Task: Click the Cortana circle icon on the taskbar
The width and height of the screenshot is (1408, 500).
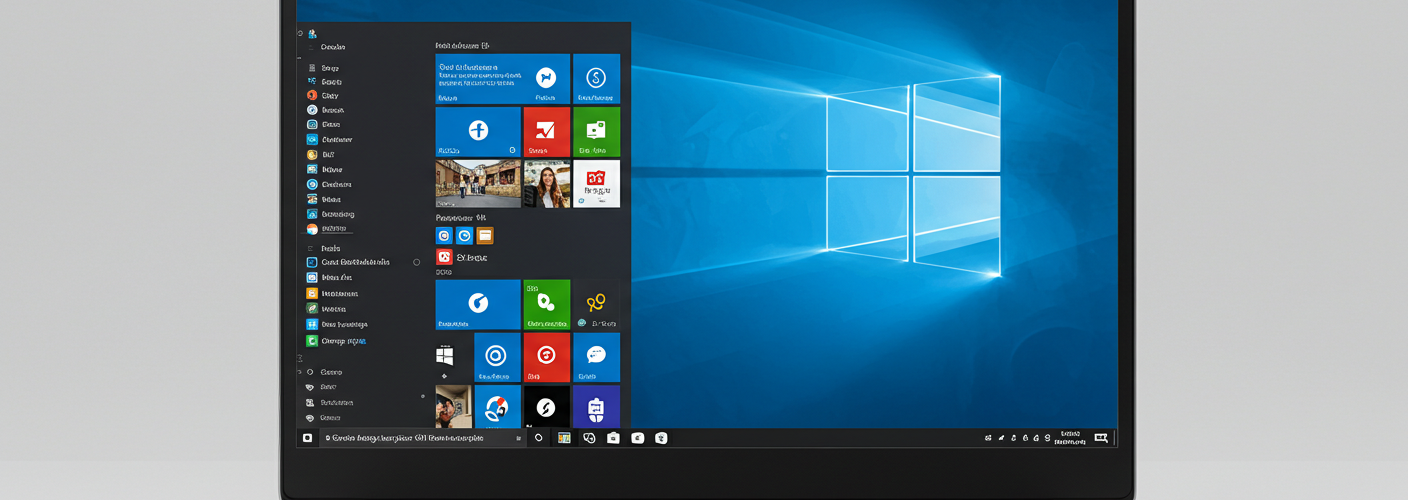Action: [539, 438]
